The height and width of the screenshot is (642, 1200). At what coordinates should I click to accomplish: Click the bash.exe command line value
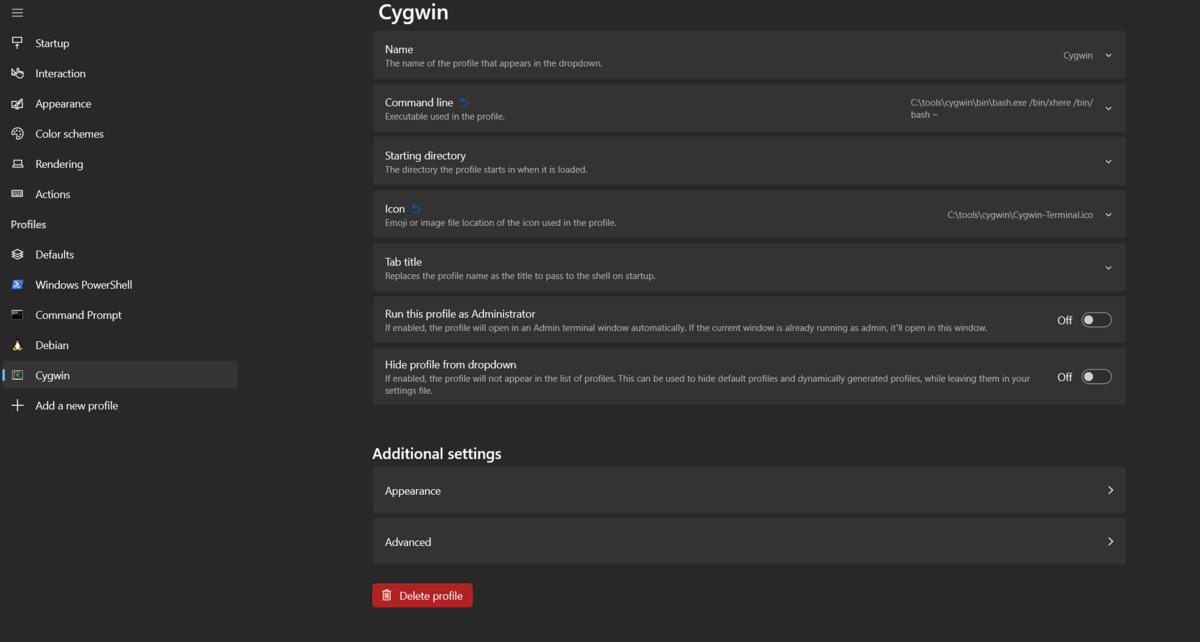click(x=1002, y=108)
